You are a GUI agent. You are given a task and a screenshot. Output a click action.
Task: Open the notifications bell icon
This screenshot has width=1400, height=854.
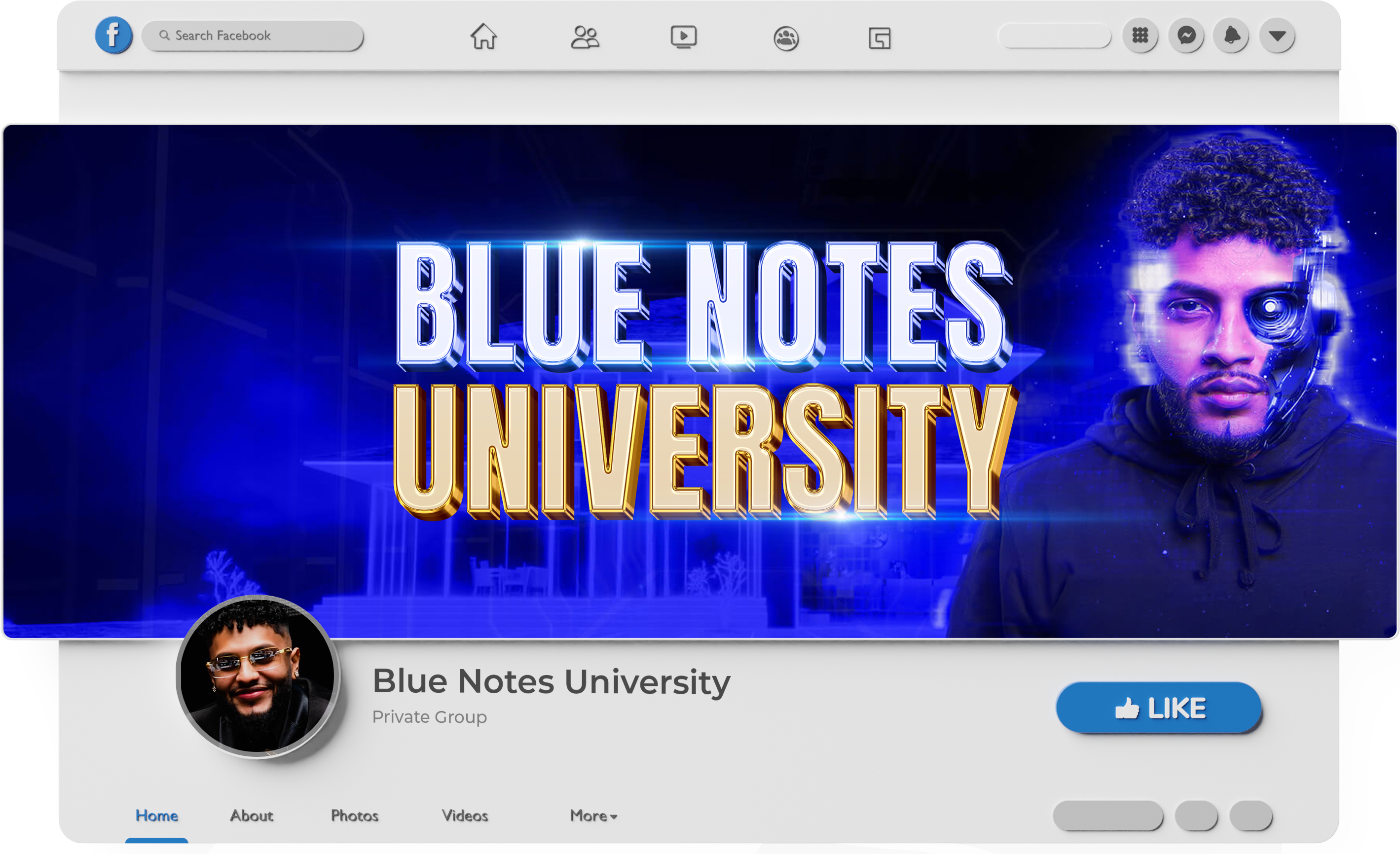[1231, 36]
